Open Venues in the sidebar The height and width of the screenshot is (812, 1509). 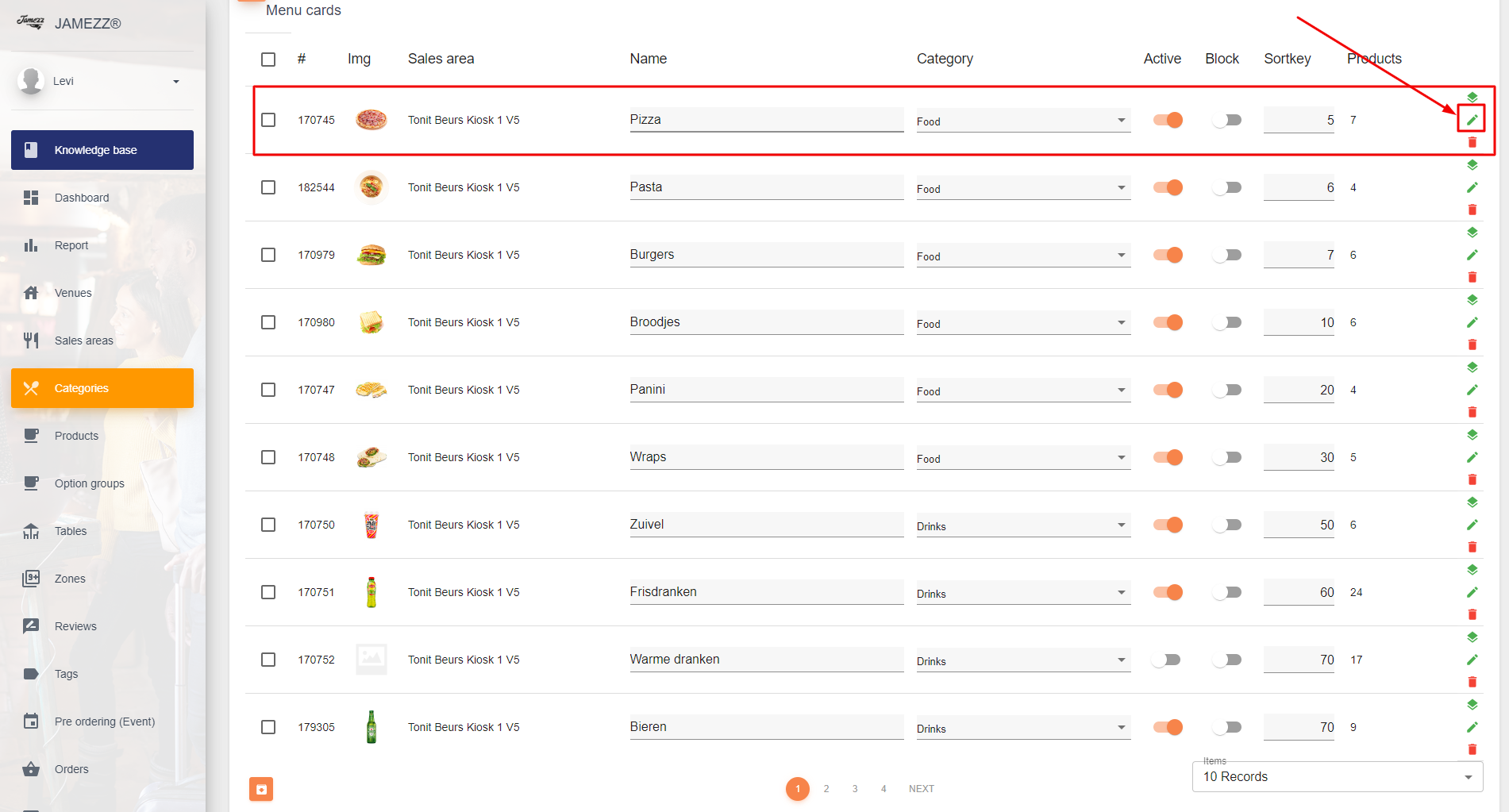coord(102,293)
